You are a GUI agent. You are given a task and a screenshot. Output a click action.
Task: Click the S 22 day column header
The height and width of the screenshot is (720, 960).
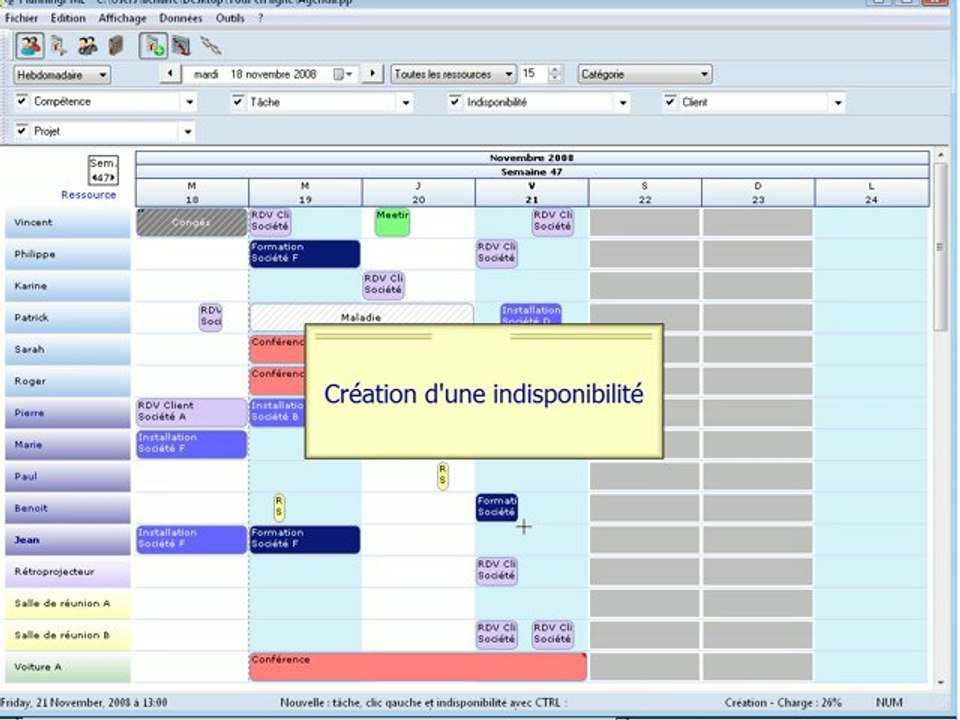click(645, 193)
